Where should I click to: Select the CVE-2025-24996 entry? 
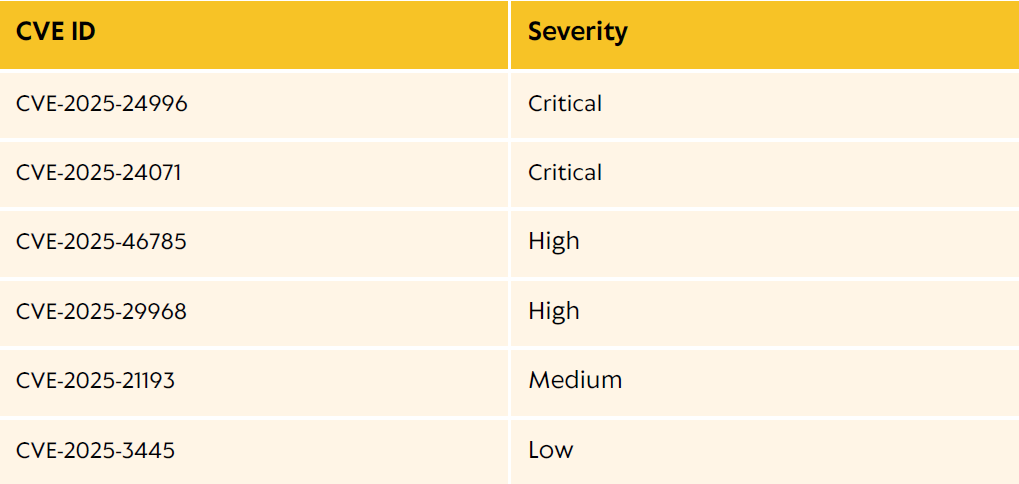102,104
